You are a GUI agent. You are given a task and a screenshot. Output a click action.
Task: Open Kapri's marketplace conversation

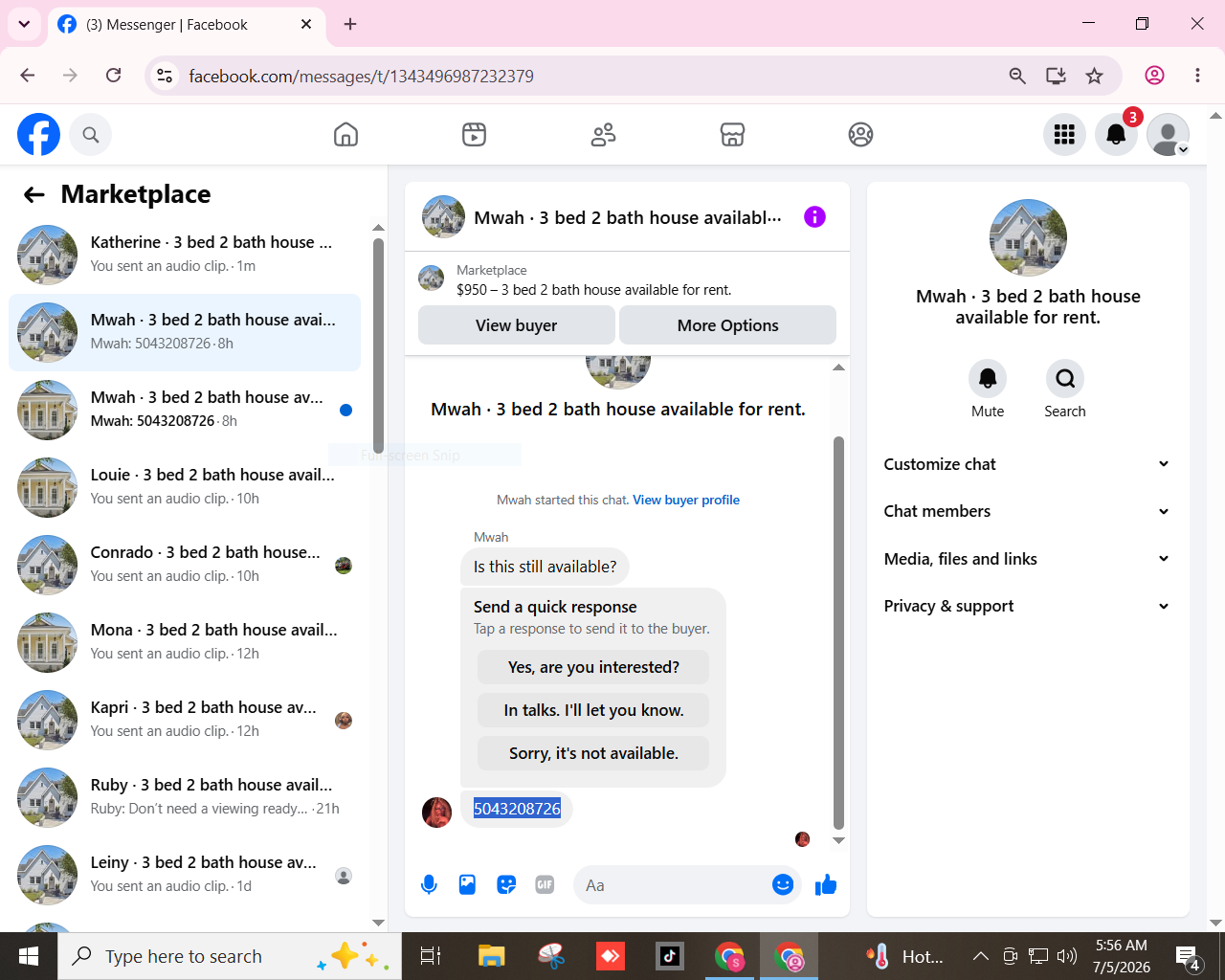[x=185, y=720]
